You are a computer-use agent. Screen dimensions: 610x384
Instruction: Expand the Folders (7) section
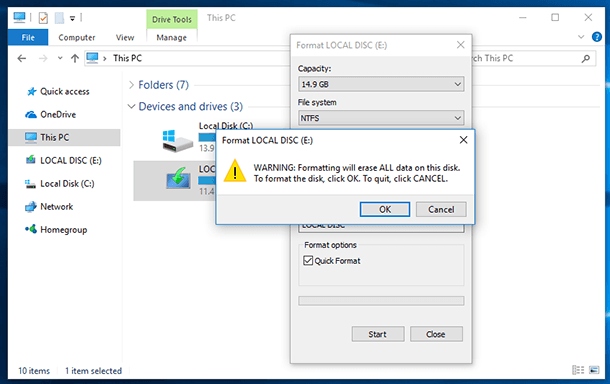tap(131, 85)
